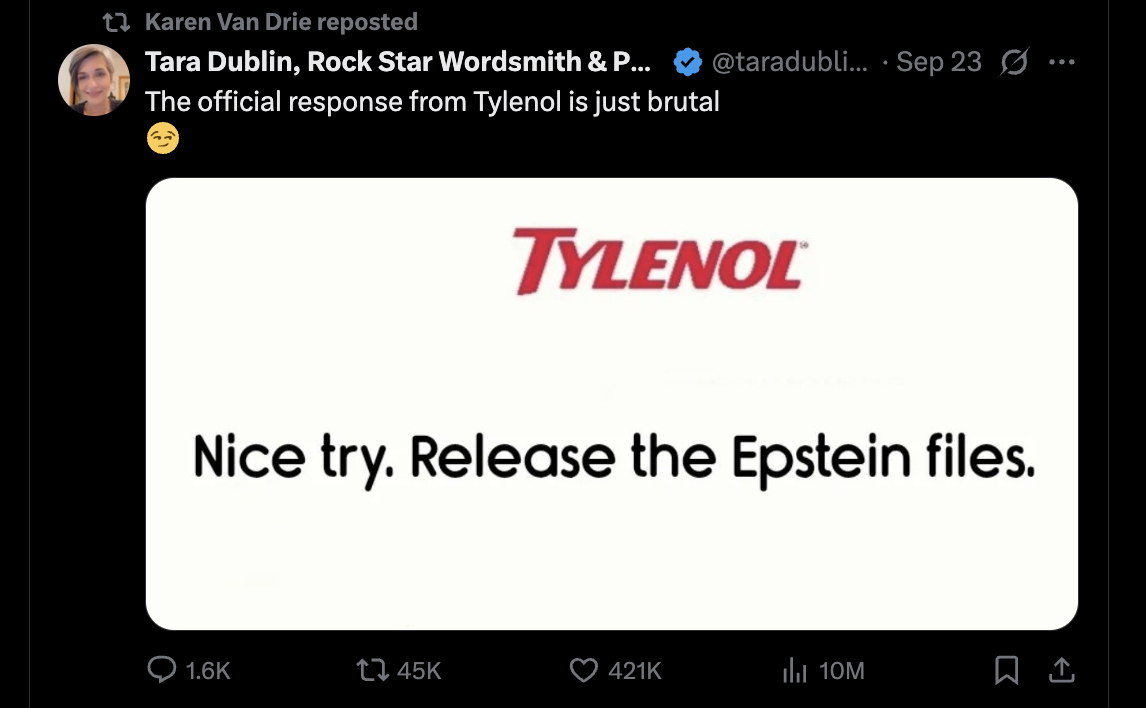1146x708 pixels.
Task: View post analytics via bar chart icon
Action: pos(793,671)
